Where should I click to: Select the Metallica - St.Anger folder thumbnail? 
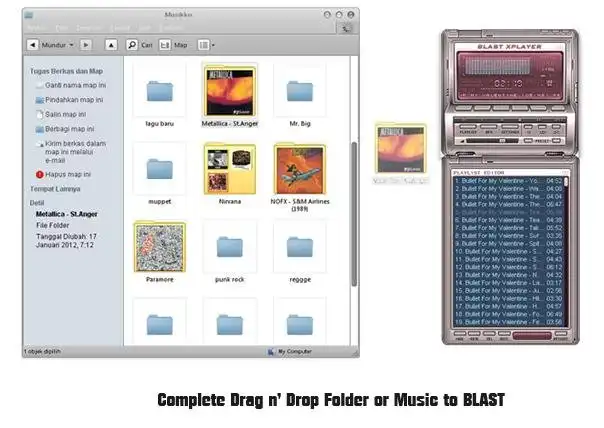pyautogui.click(x=230, y=91)
